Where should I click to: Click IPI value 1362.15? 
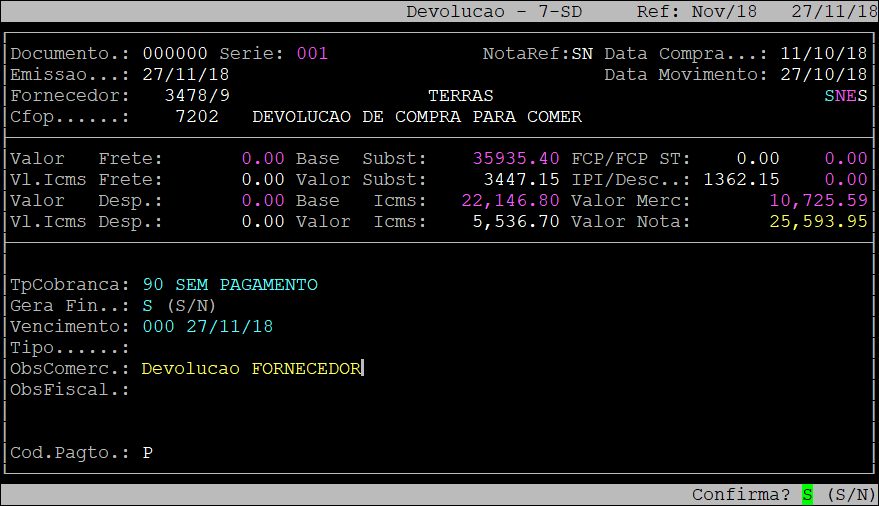(x=741, y=180)
